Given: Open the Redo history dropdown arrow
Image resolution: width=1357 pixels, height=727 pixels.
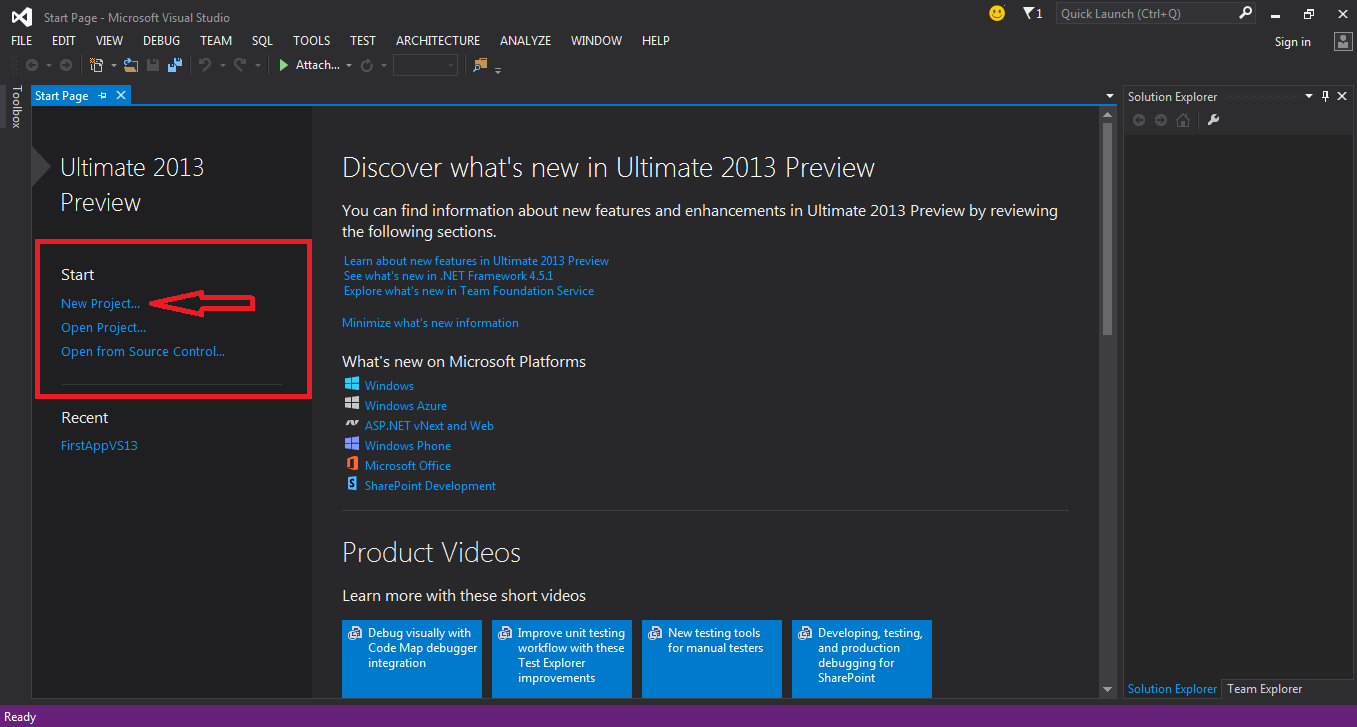Looking at the screenshot, I should coord(257,66).
